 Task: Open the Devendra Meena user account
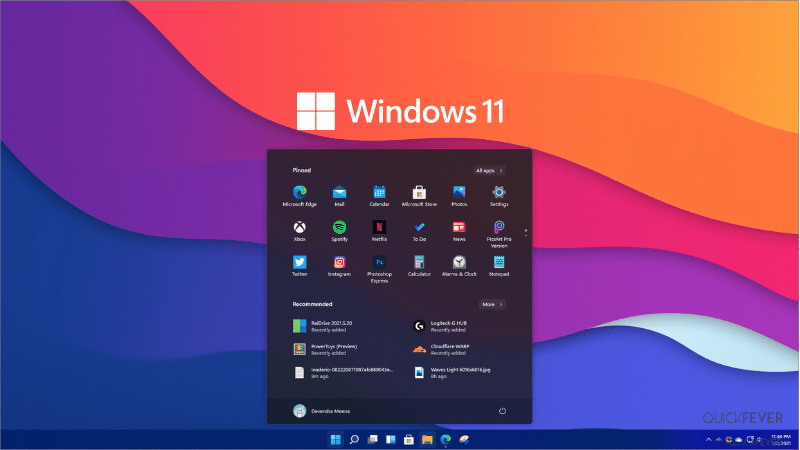pos(321,411)
